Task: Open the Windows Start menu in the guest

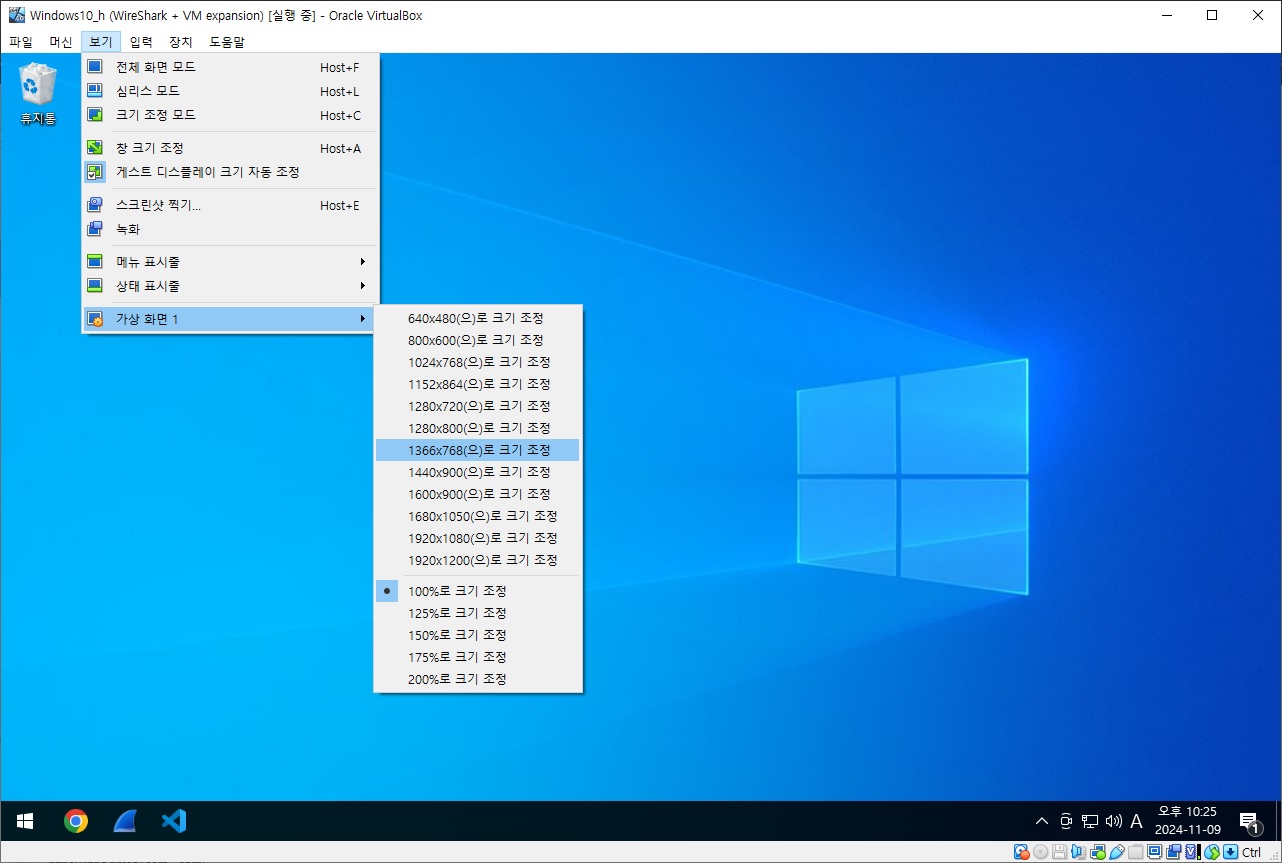Action: (x=26, y=822)
